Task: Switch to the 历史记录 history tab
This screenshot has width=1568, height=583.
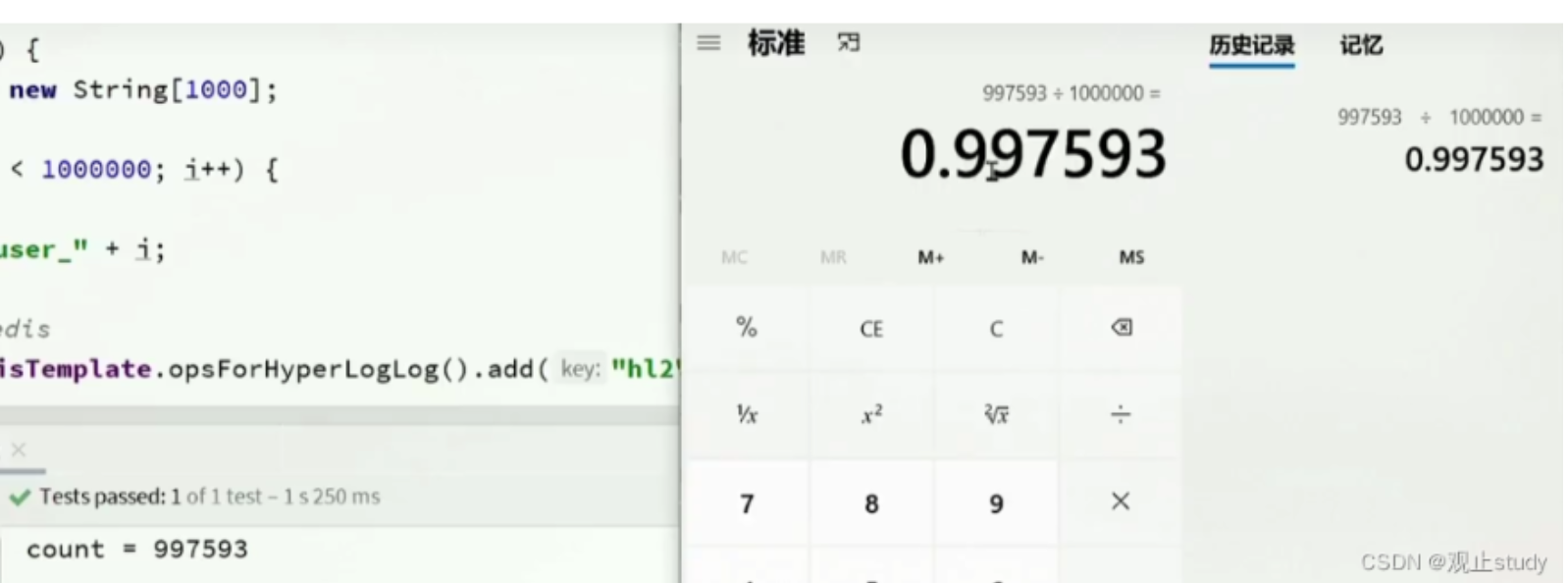Action: [1251, 45]
